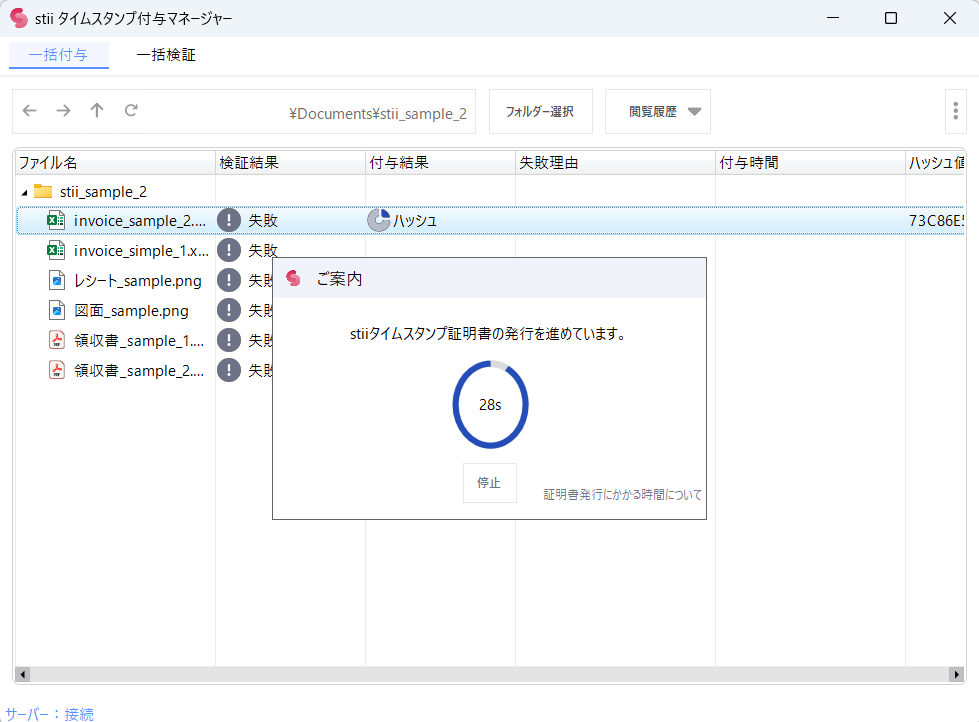979x722 pixels.
Task: Click the stii_sample_2 folder icon
Action: pos(42,190)
